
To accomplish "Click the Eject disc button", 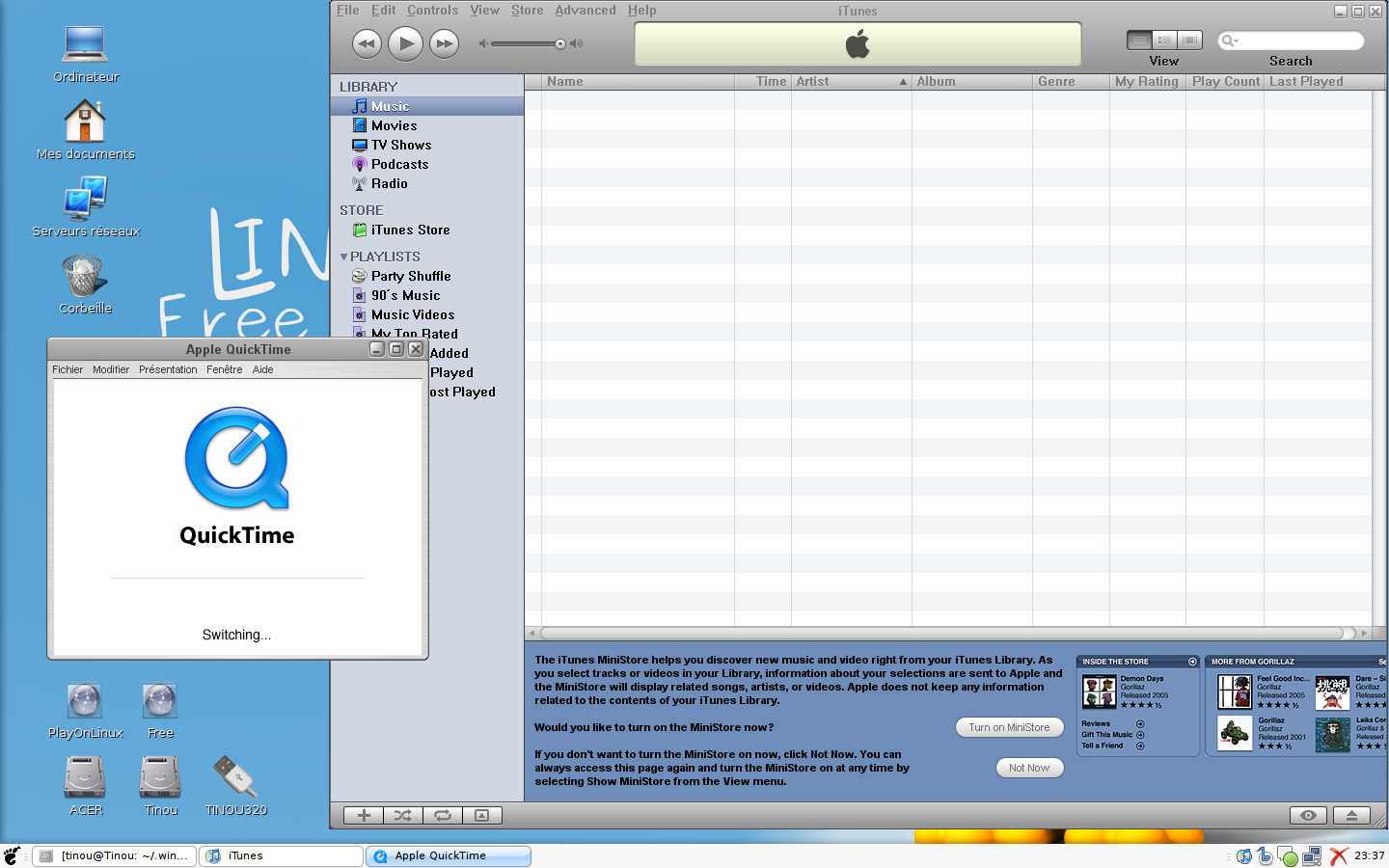I will pos(1351,815).
